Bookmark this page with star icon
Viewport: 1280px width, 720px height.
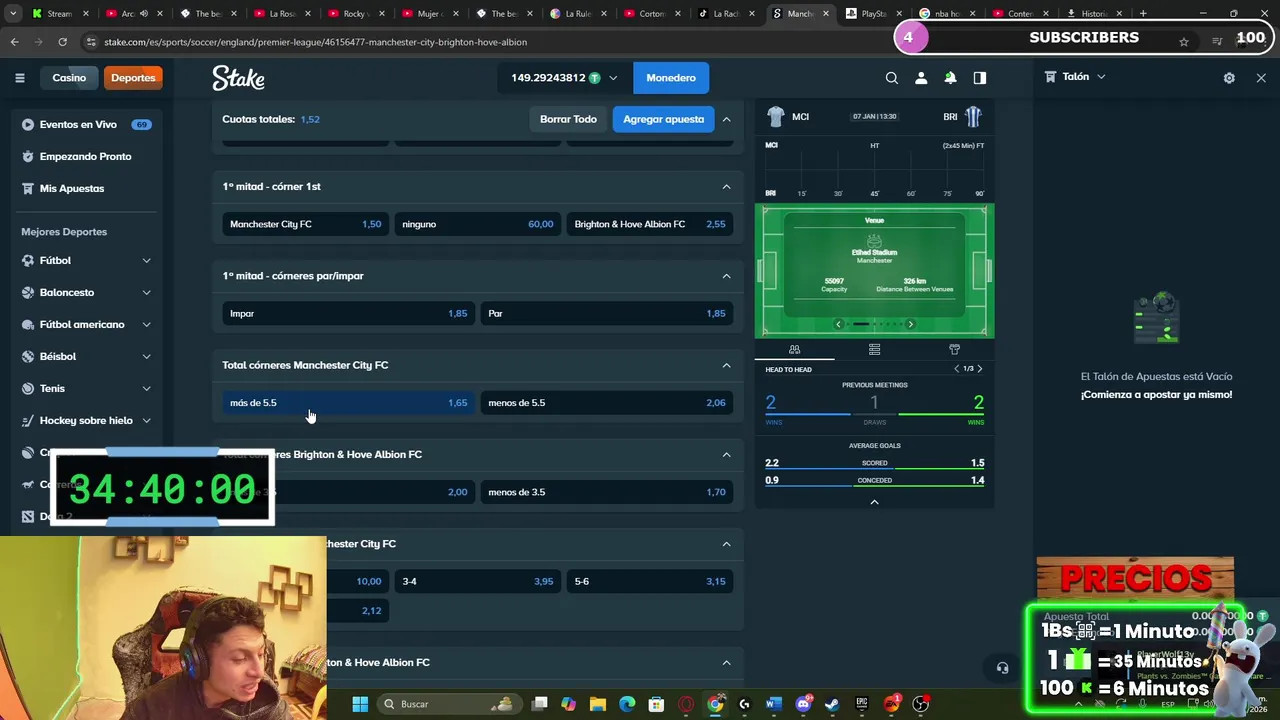[x=1184, y=42]
